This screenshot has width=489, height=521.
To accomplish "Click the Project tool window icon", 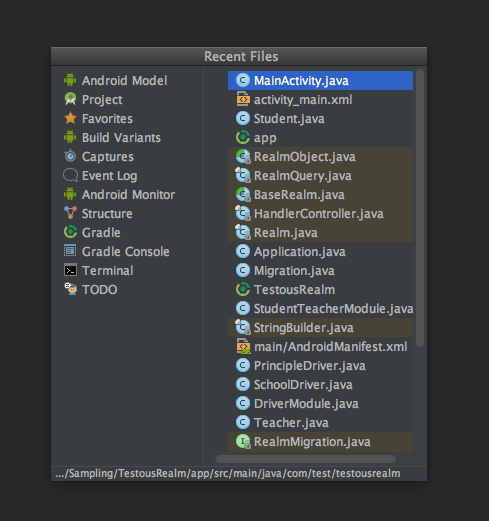I will [70, 99].
